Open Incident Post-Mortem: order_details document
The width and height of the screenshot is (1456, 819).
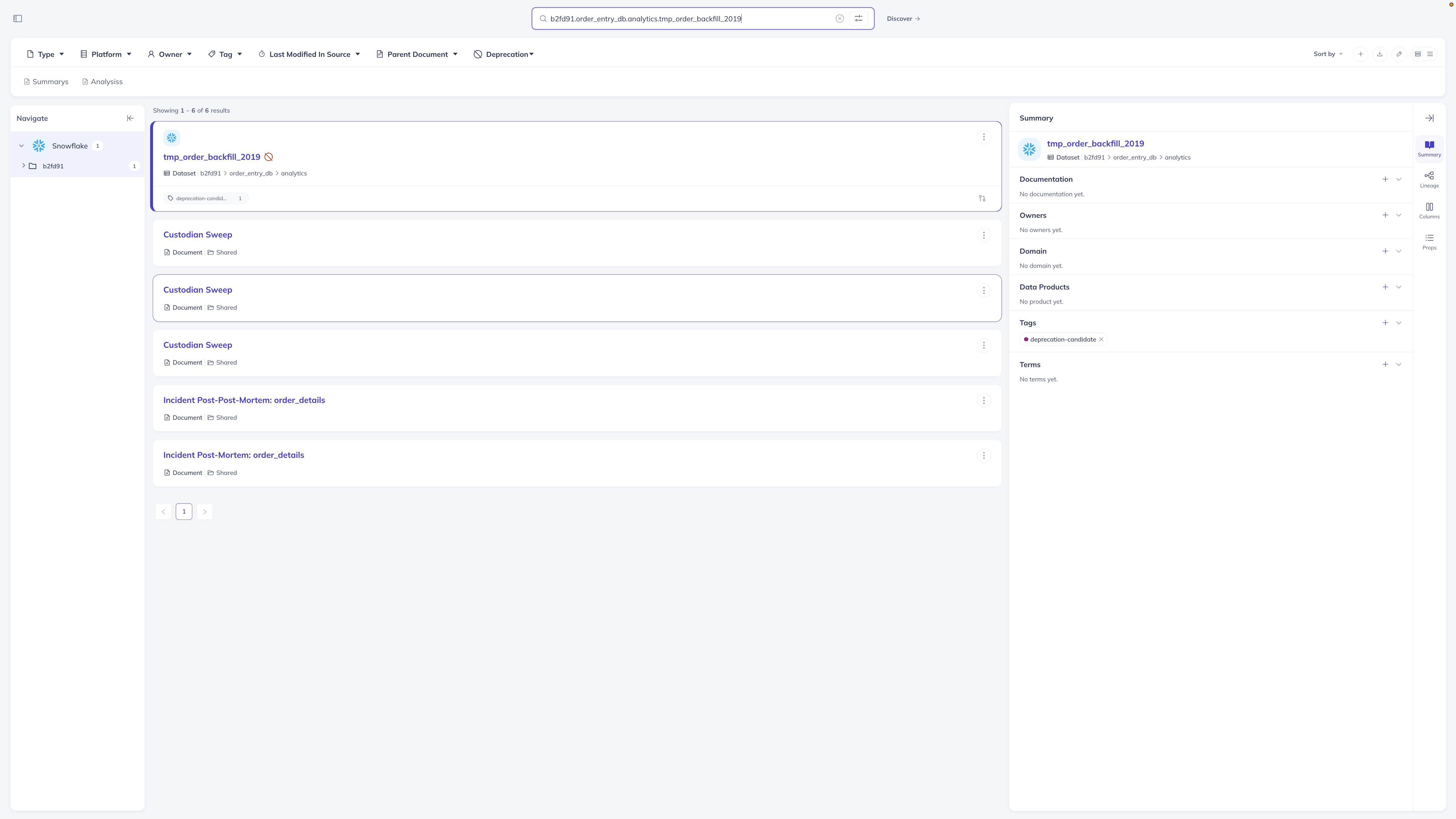tap(233, 455)
